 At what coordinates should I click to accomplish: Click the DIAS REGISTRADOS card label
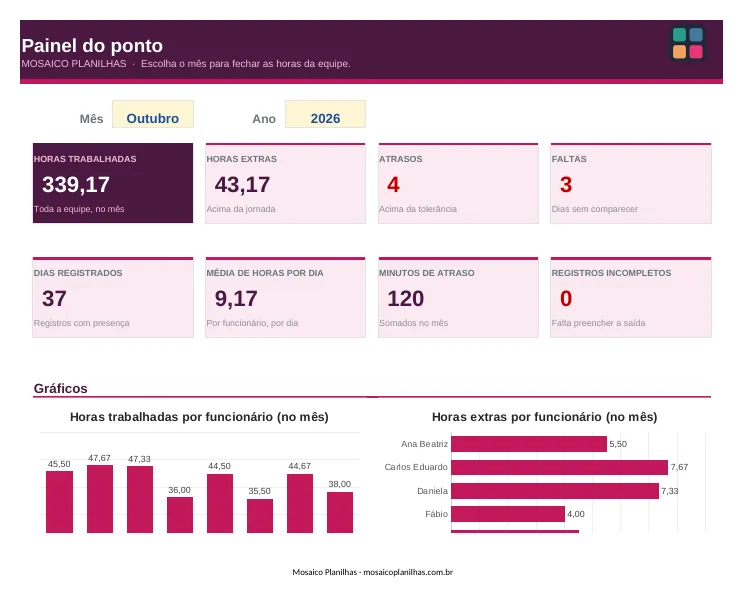78,273
